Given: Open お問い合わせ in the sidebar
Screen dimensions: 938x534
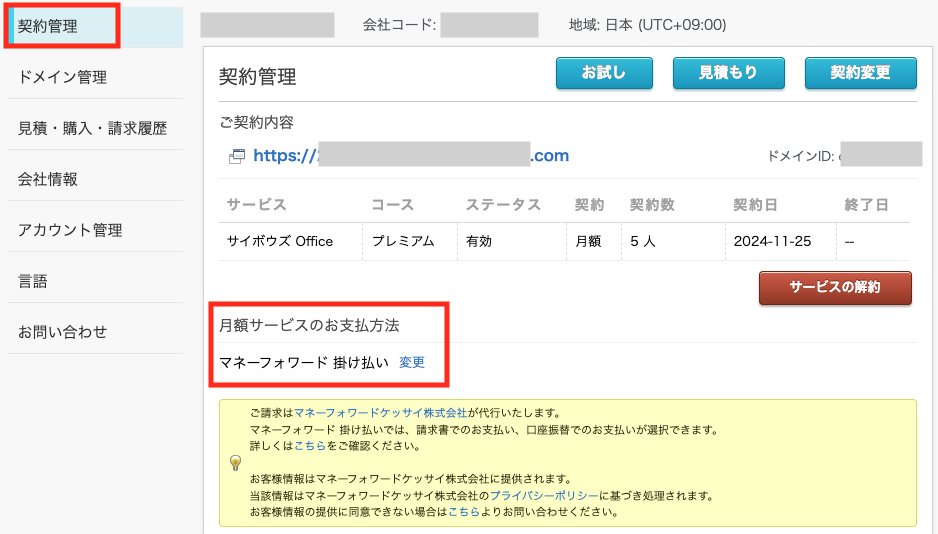Looking at the screenshot, I should [x=62, y=332].
